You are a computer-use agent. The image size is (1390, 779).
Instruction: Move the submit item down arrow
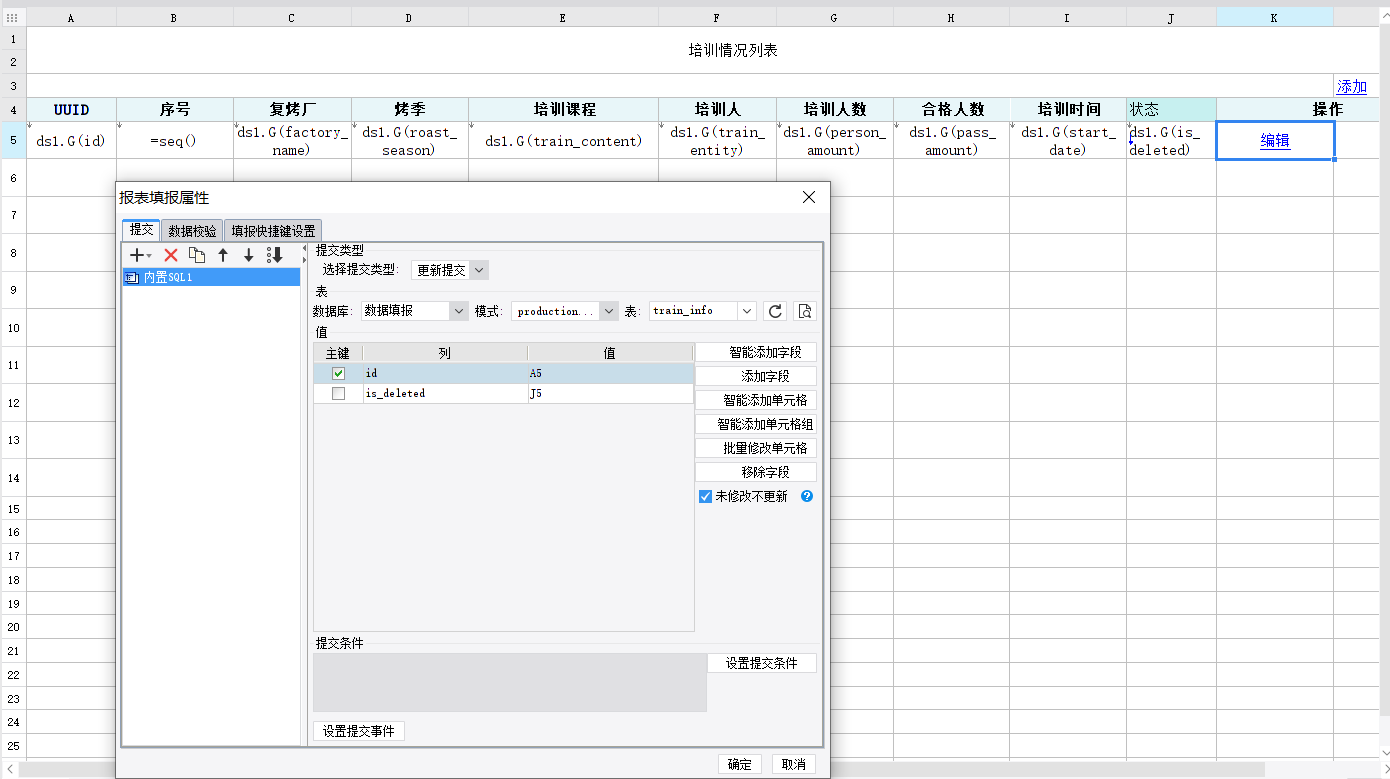click(x=249, y=255)
